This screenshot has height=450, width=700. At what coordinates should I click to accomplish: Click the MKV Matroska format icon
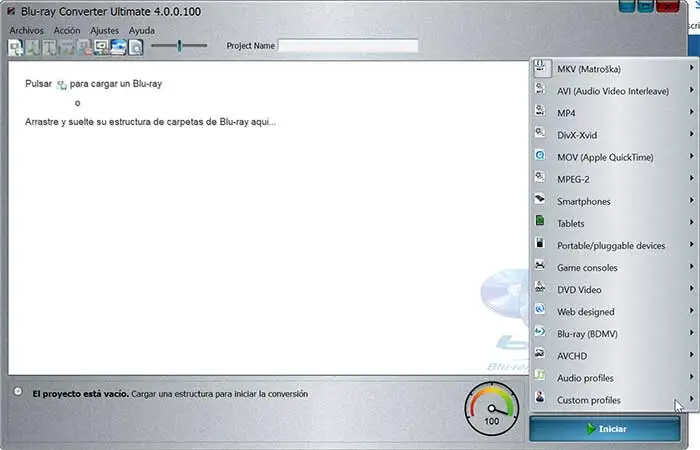point(540,67)
